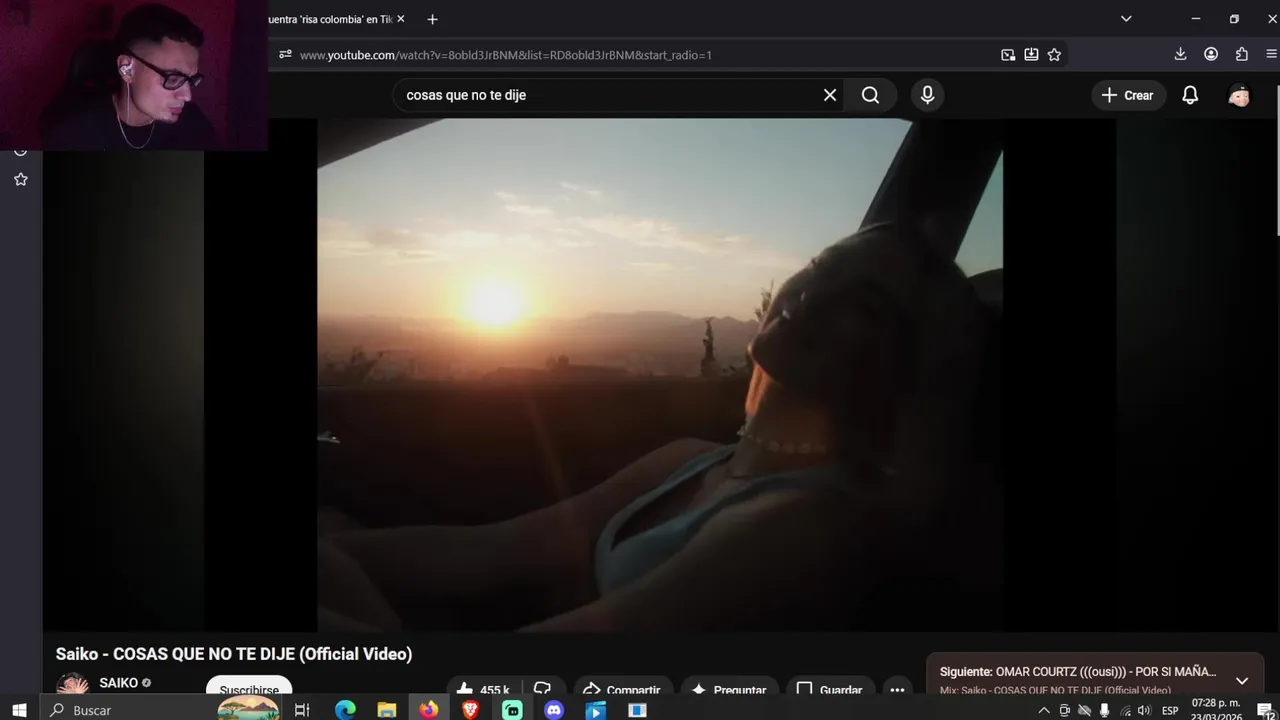Click the Compartir share button
The width and height of the screenshot is (1280, 720).
tap(621, 689)
